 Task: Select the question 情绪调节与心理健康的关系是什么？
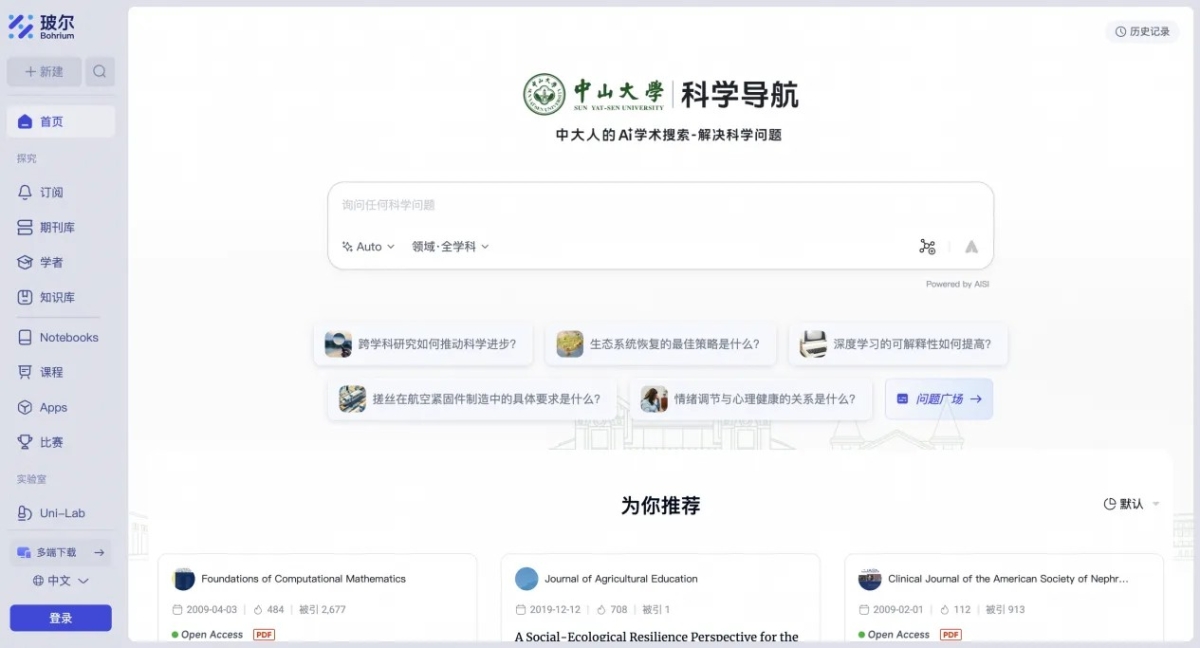tap(751, 399)
